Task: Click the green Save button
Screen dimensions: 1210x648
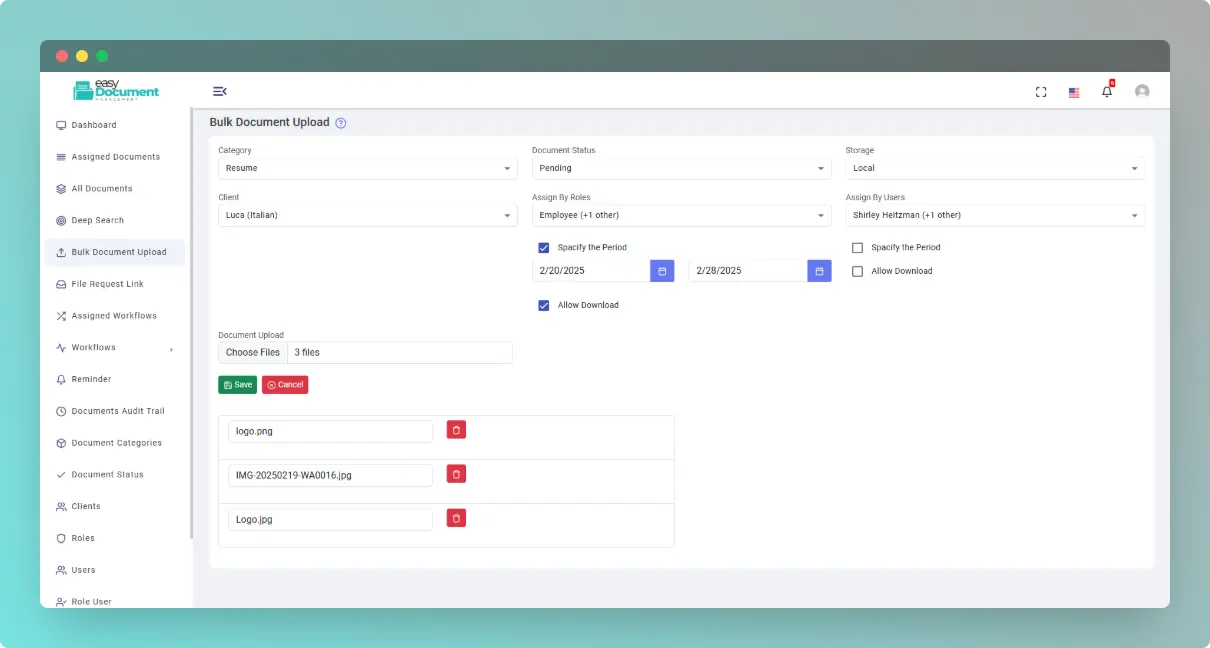Action: (x=237, y=385)
